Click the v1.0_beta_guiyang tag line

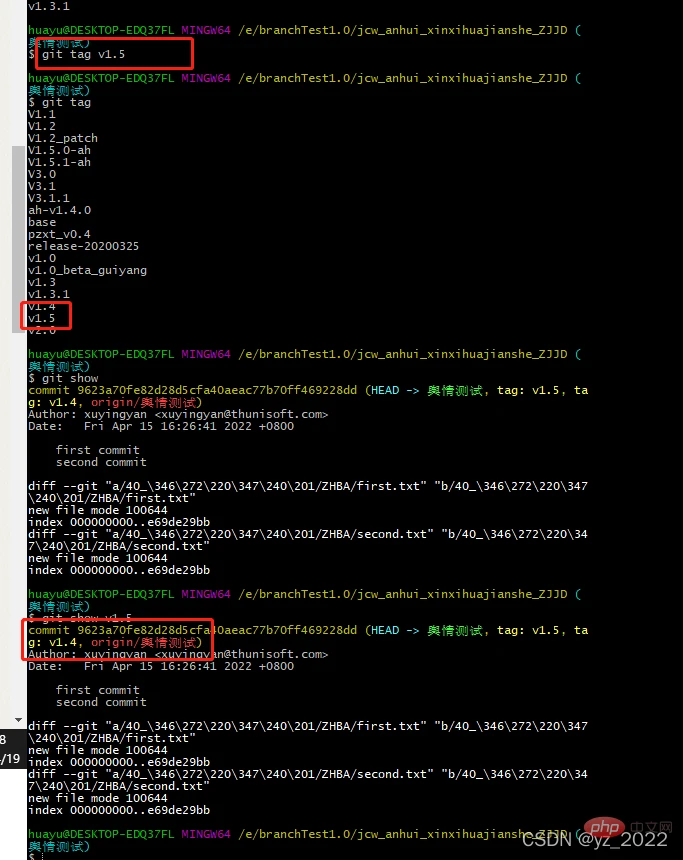87,270
